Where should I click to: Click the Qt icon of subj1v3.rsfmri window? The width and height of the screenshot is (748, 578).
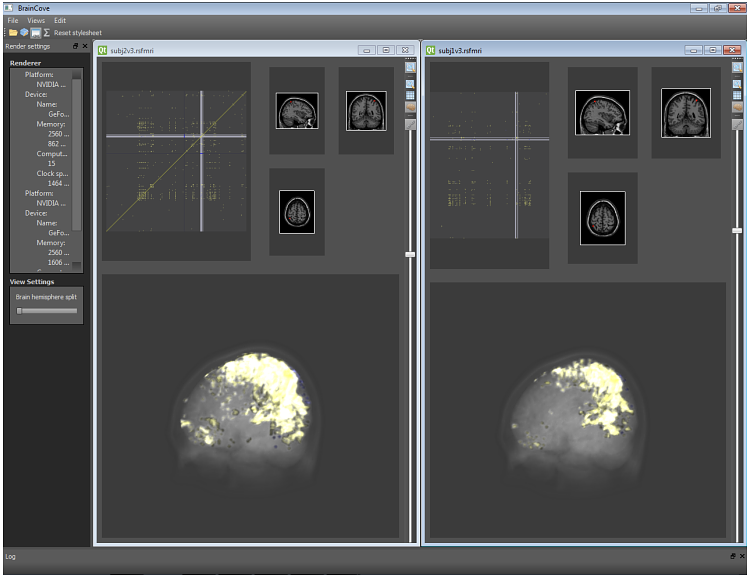click(x=430, y=50)
